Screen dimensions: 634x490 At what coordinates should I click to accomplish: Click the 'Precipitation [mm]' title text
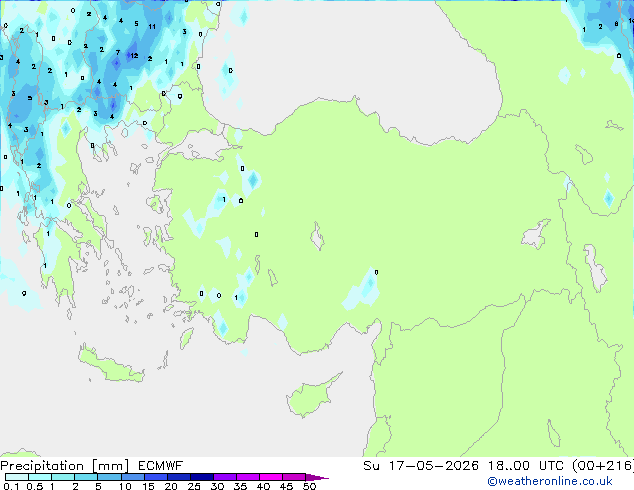tap(65, 466)
